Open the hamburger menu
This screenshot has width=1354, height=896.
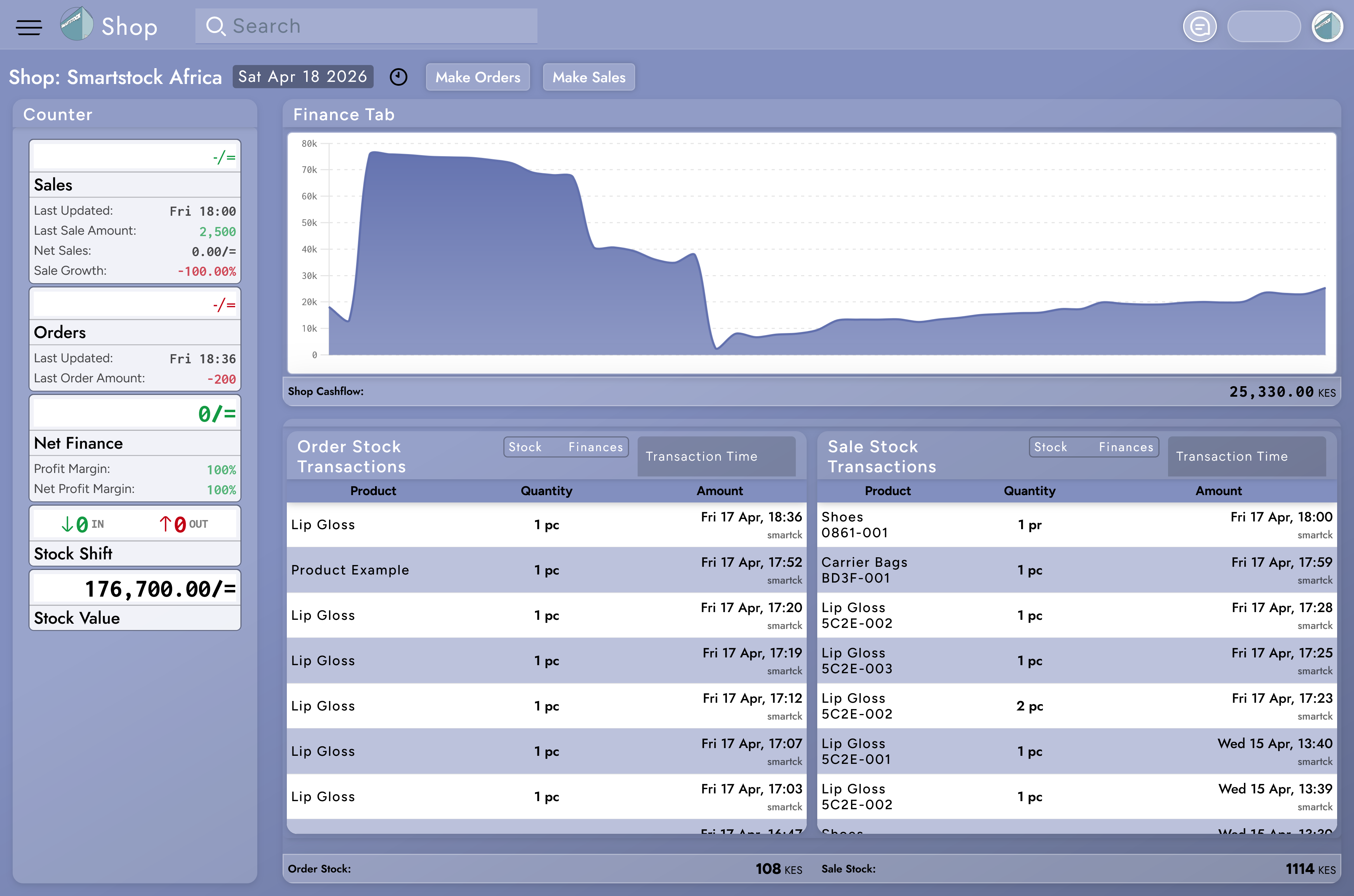point(28,27)
